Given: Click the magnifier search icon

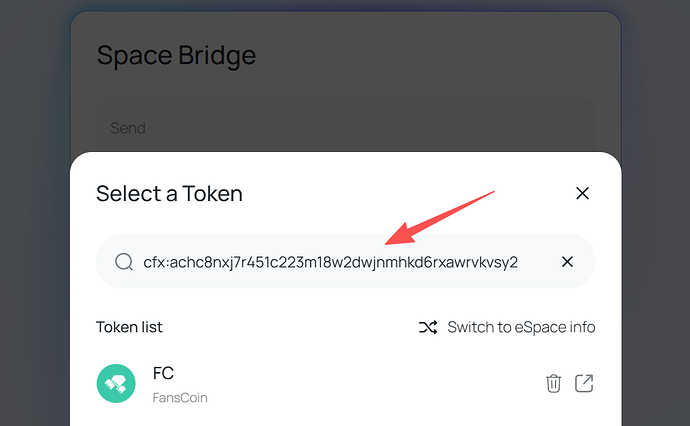Looking at the screenshot, I should [x=124, y=262].
